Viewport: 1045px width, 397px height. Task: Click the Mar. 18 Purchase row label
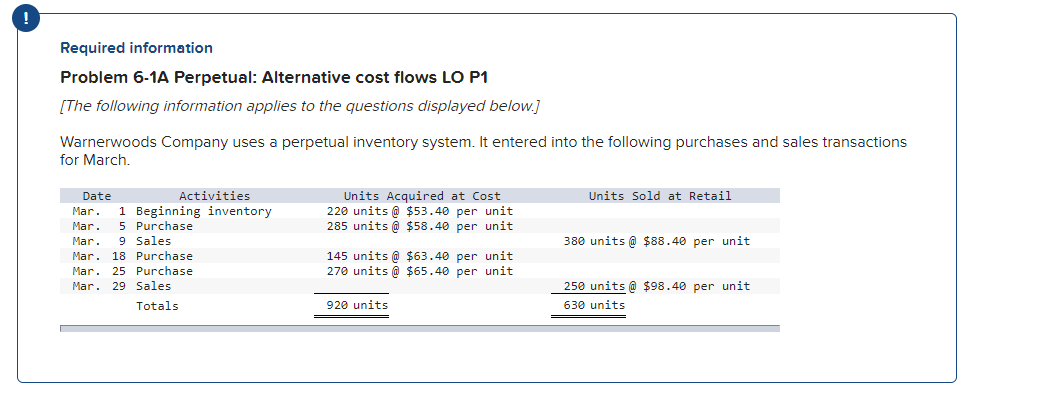pyautogui.click(x=164, y=256)
